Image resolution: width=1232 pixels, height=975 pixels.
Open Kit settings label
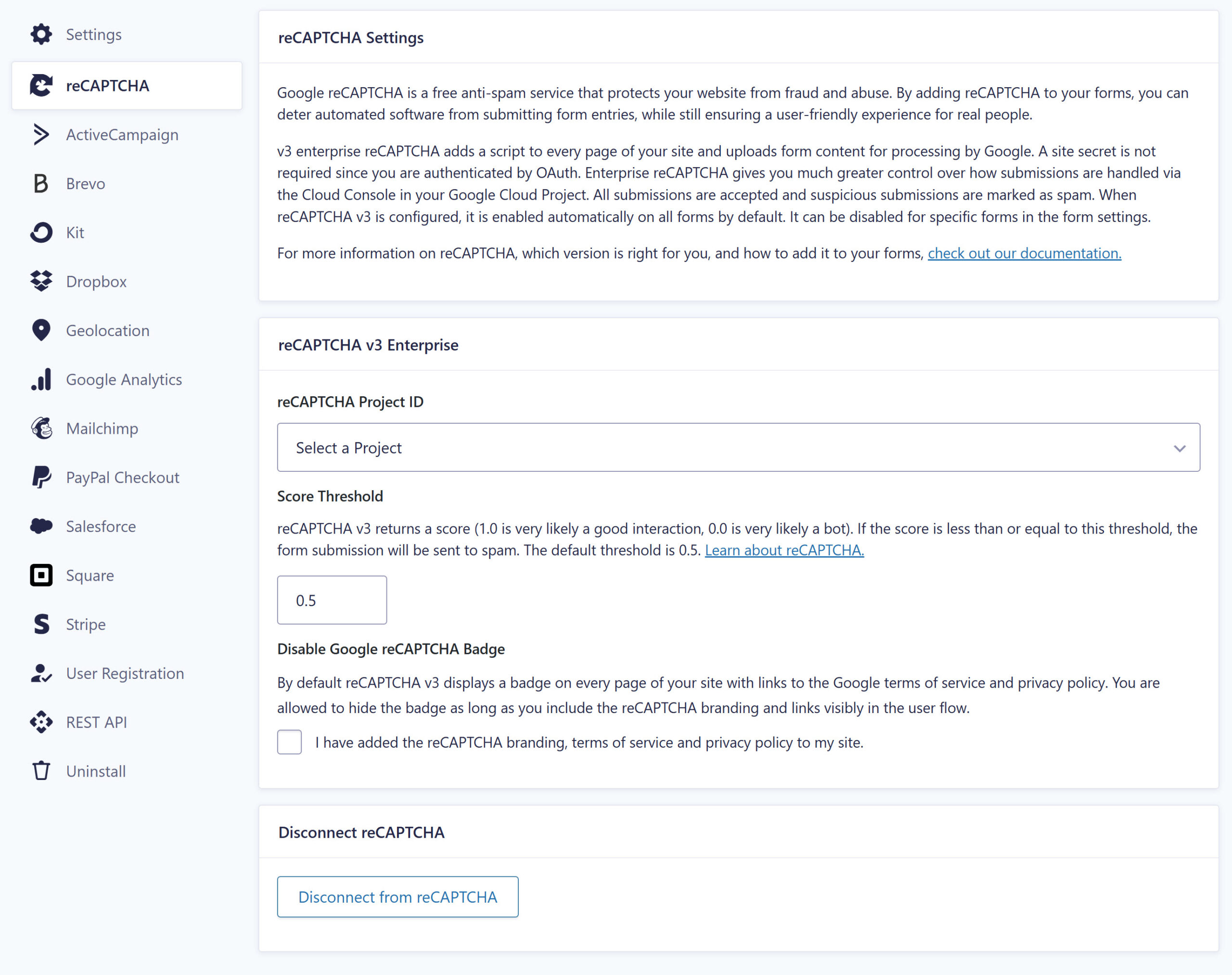coord(76,233)
